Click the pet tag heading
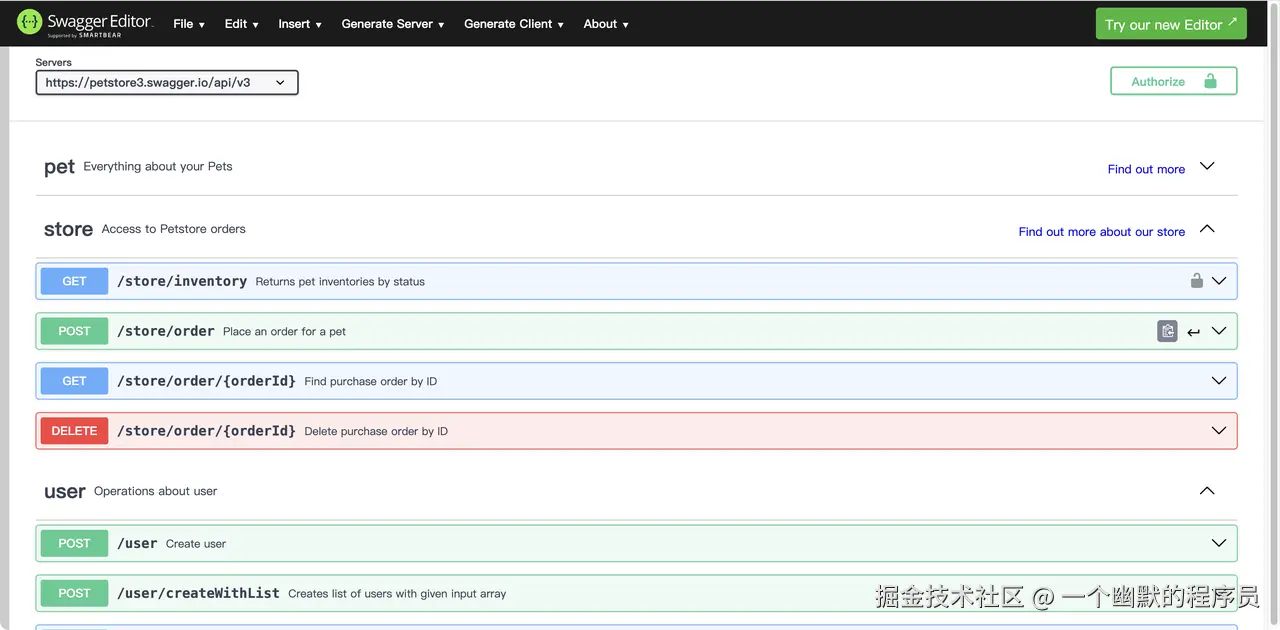The width and height of the screenshot is (1280, 630). (x=59, y=167)
